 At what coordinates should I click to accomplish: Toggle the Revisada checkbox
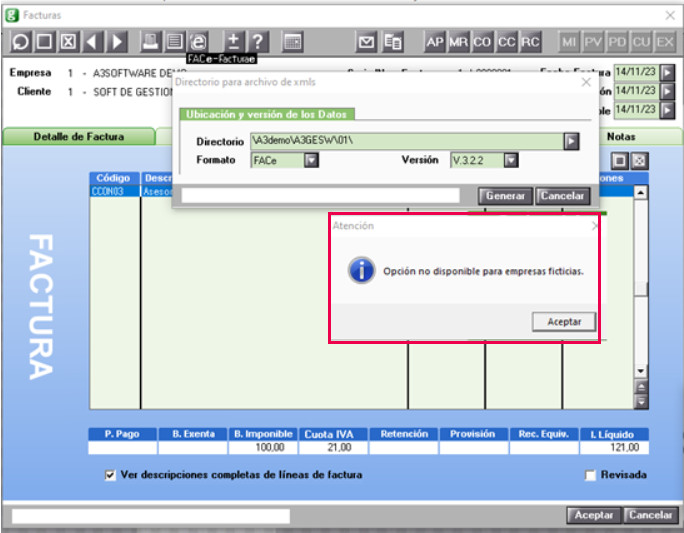click(590, 475)
